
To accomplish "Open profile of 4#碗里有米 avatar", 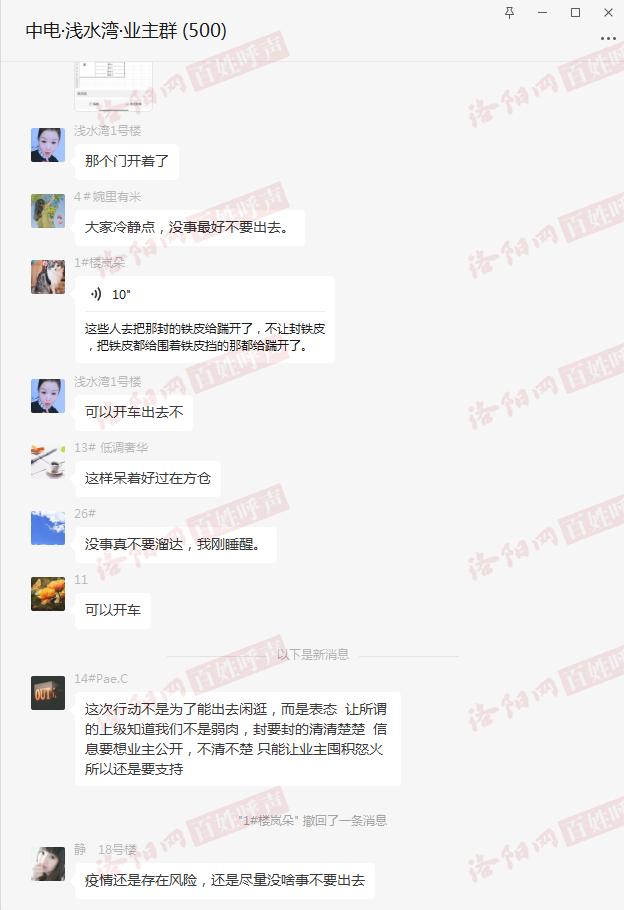I will 48,211.
